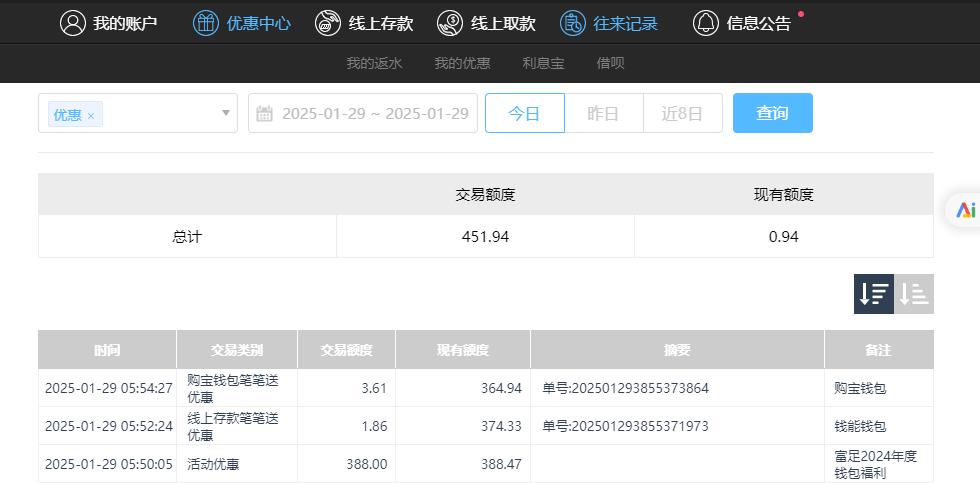
Task: Remove the 优惠 filter tag
Action: (91, 116)
